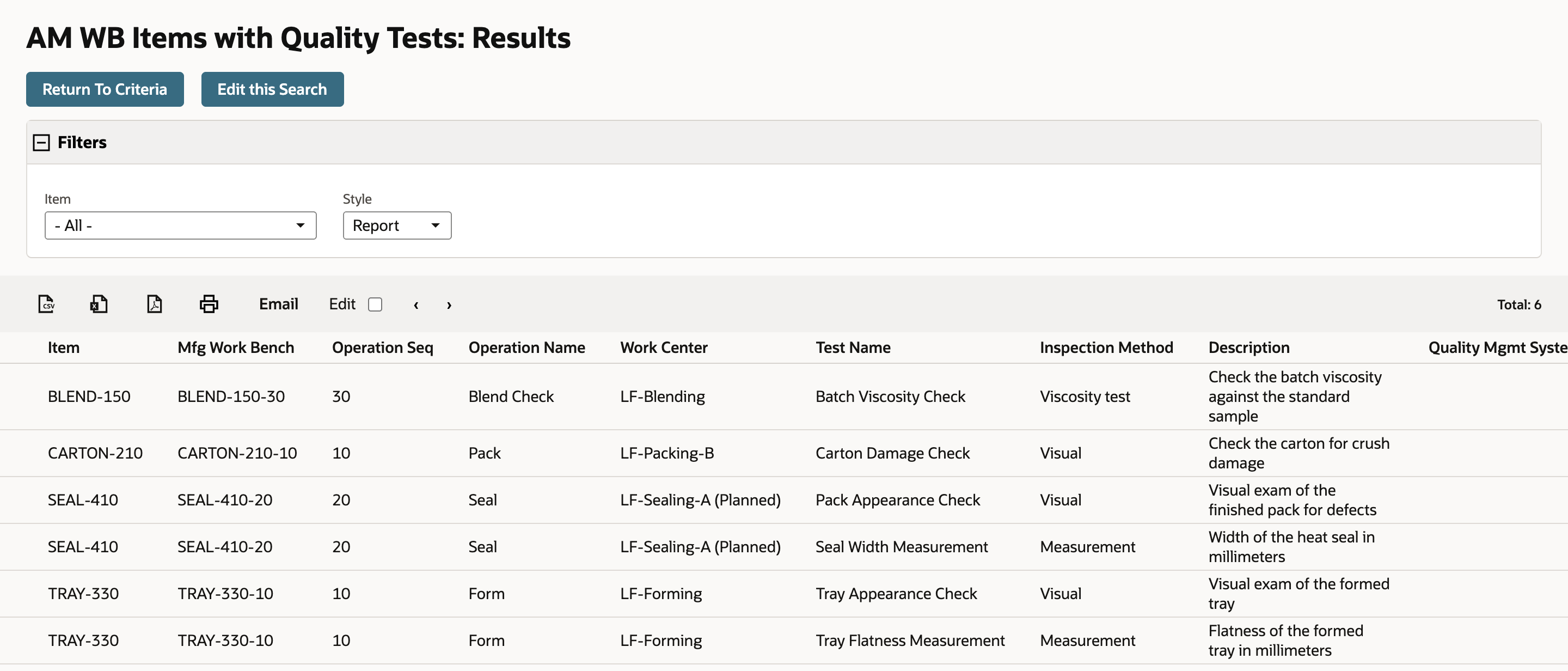Click the LF-Packing-B work center cell
Screen dimensions: 1568x671
click(x=666, y=453)
